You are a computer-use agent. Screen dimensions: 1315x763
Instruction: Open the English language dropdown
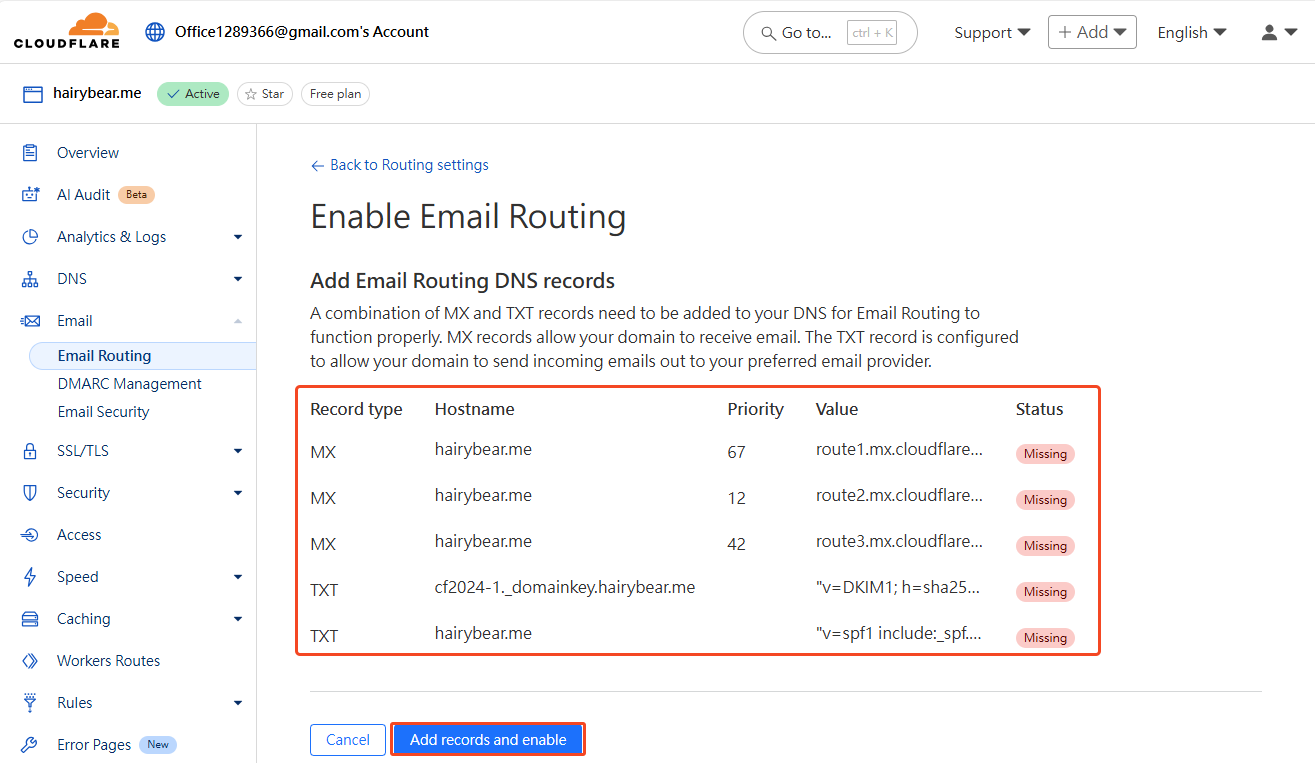[1191, 31]
